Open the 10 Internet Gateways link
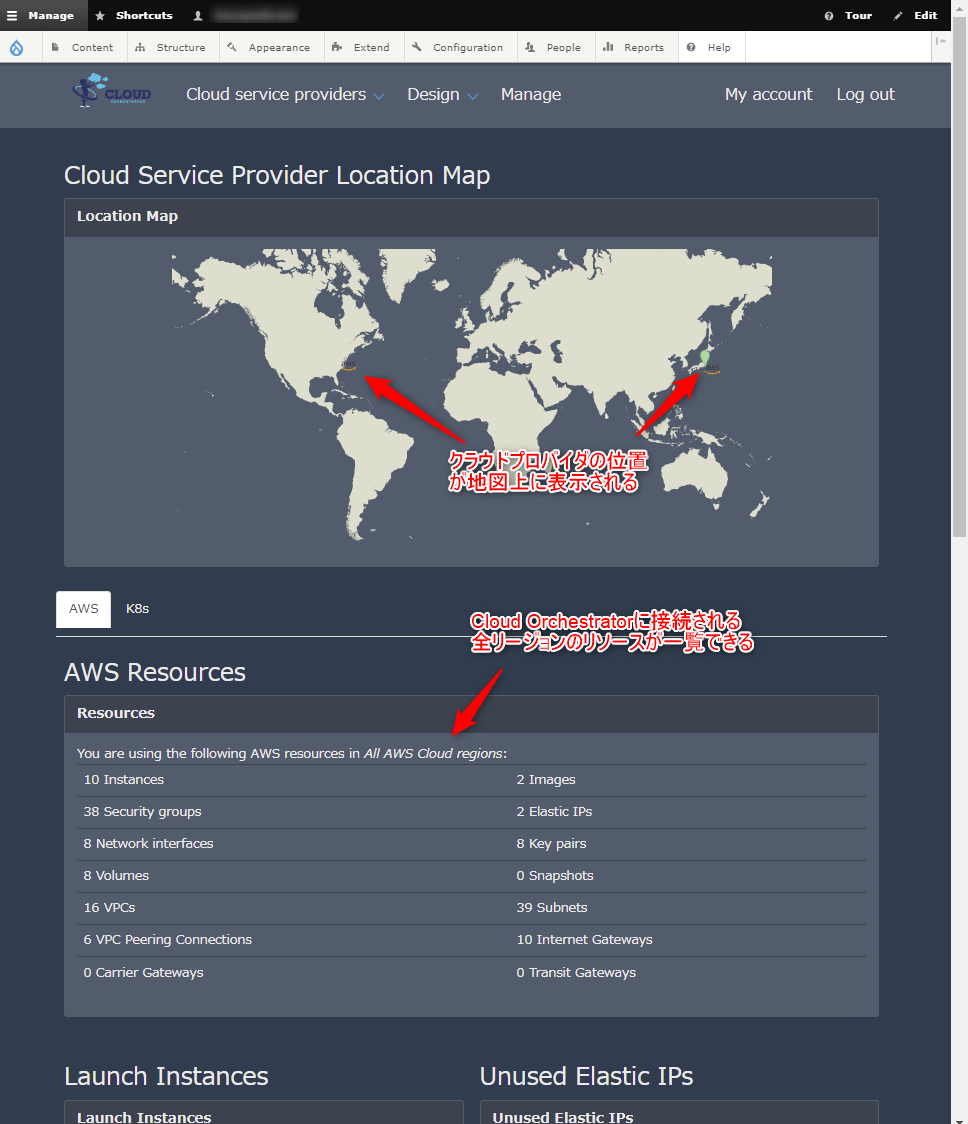This screenshot has height=1124, width=968. (x=584, y=940)
